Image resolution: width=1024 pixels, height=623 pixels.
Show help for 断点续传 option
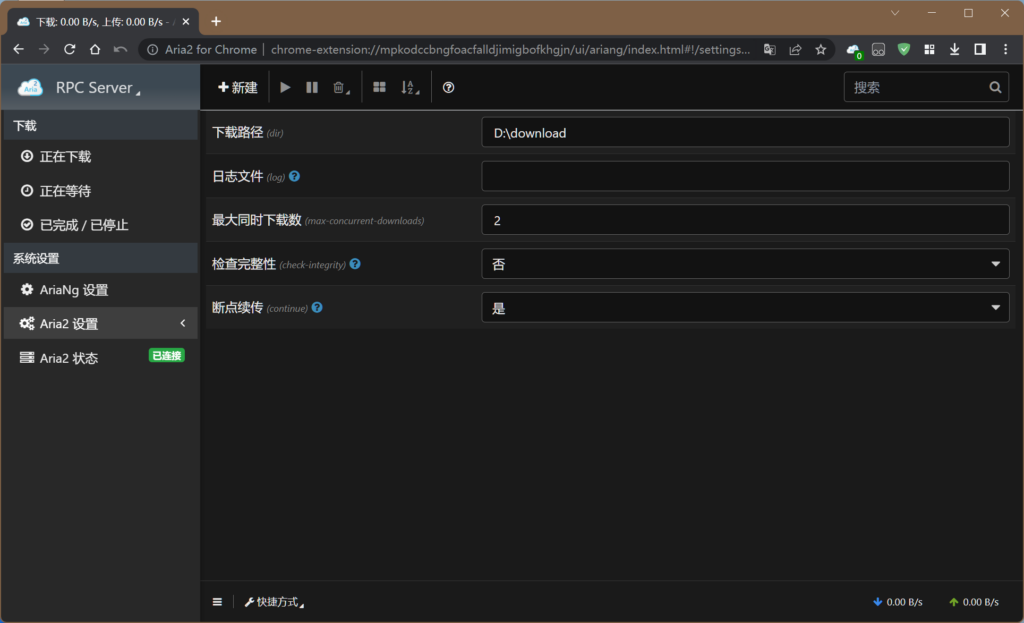(x=317, y=308)
